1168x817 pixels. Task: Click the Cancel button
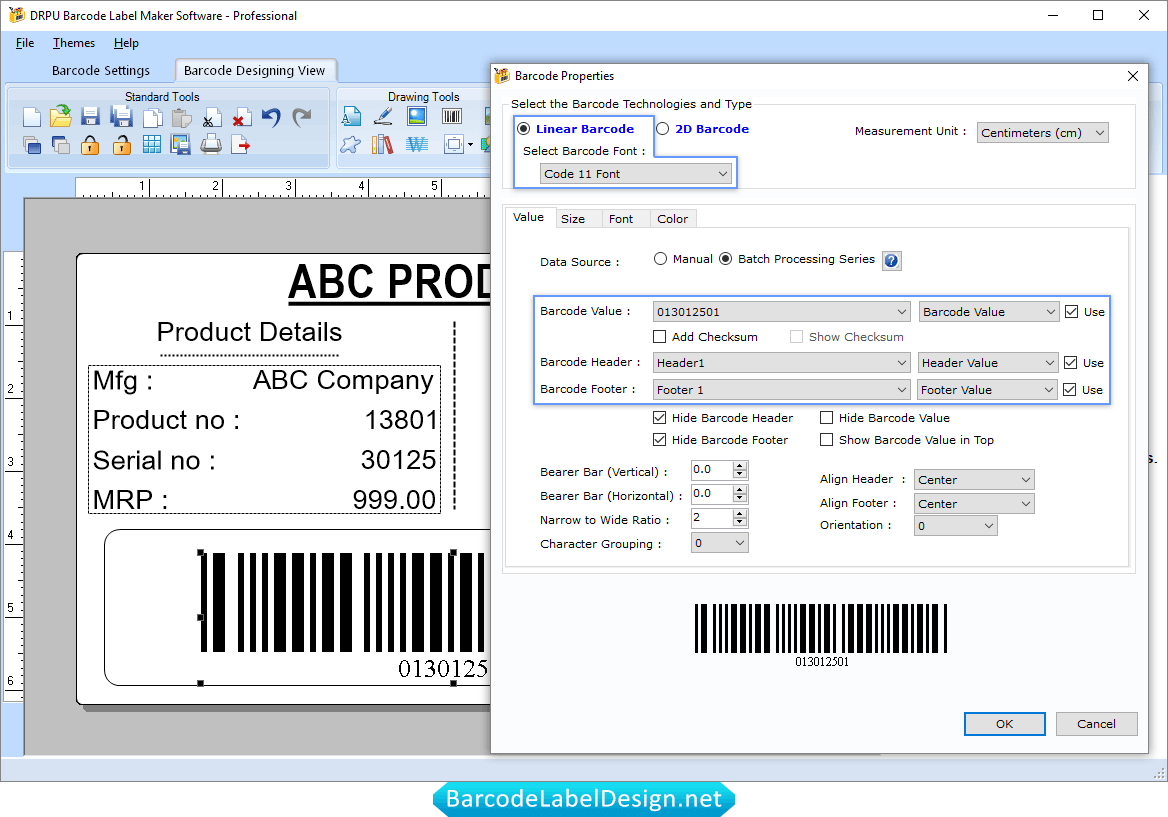[1096, 724]
